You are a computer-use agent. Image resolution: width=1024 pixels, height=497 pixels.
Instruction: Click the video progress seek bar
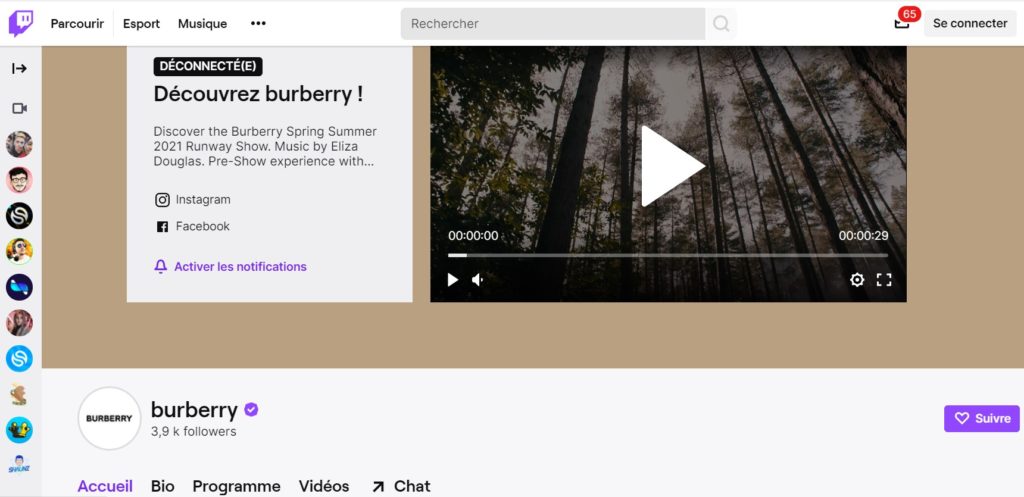click(x=668, y=256)
